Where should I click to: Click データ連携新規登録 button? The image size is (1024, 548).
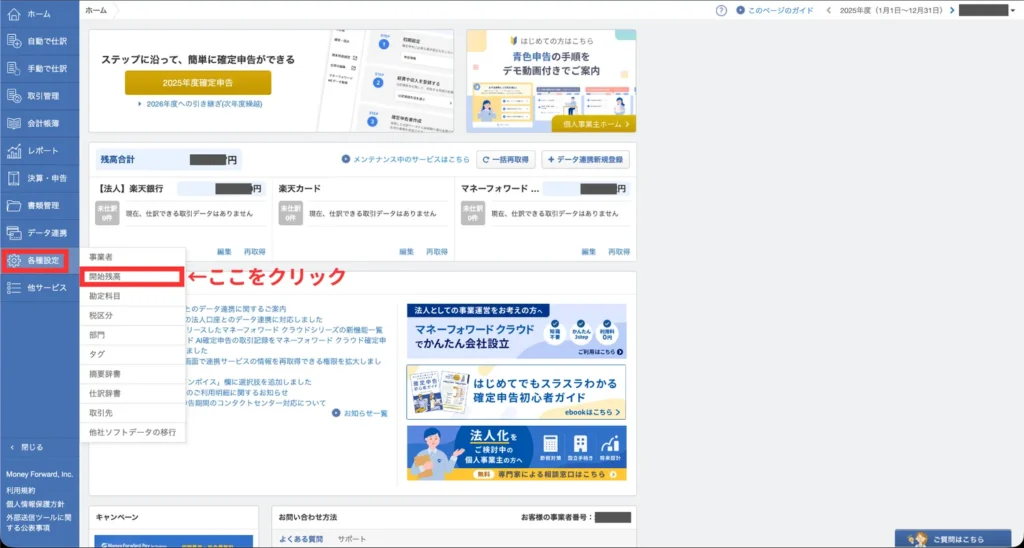(585, 159)
